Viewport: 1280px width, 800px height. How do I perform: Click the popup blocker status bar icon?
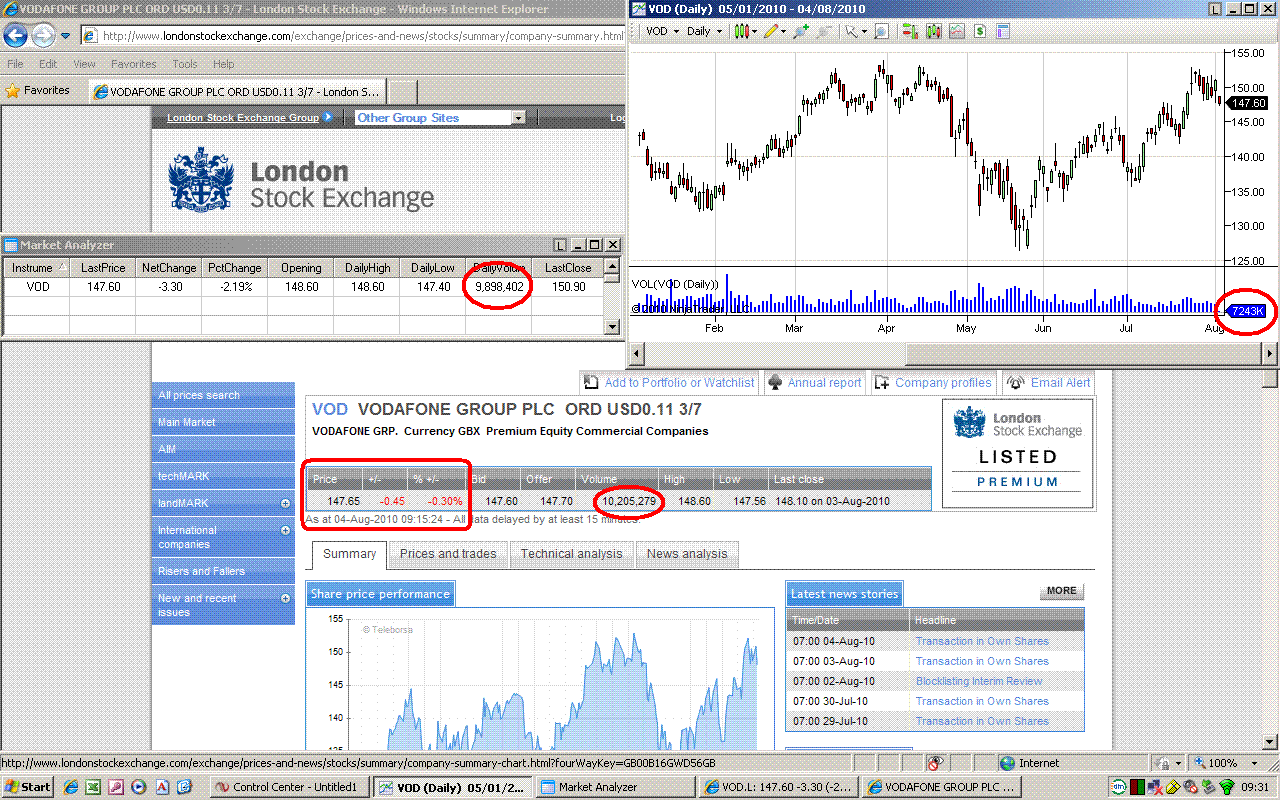pyautogui.click(x=935, y=763)
